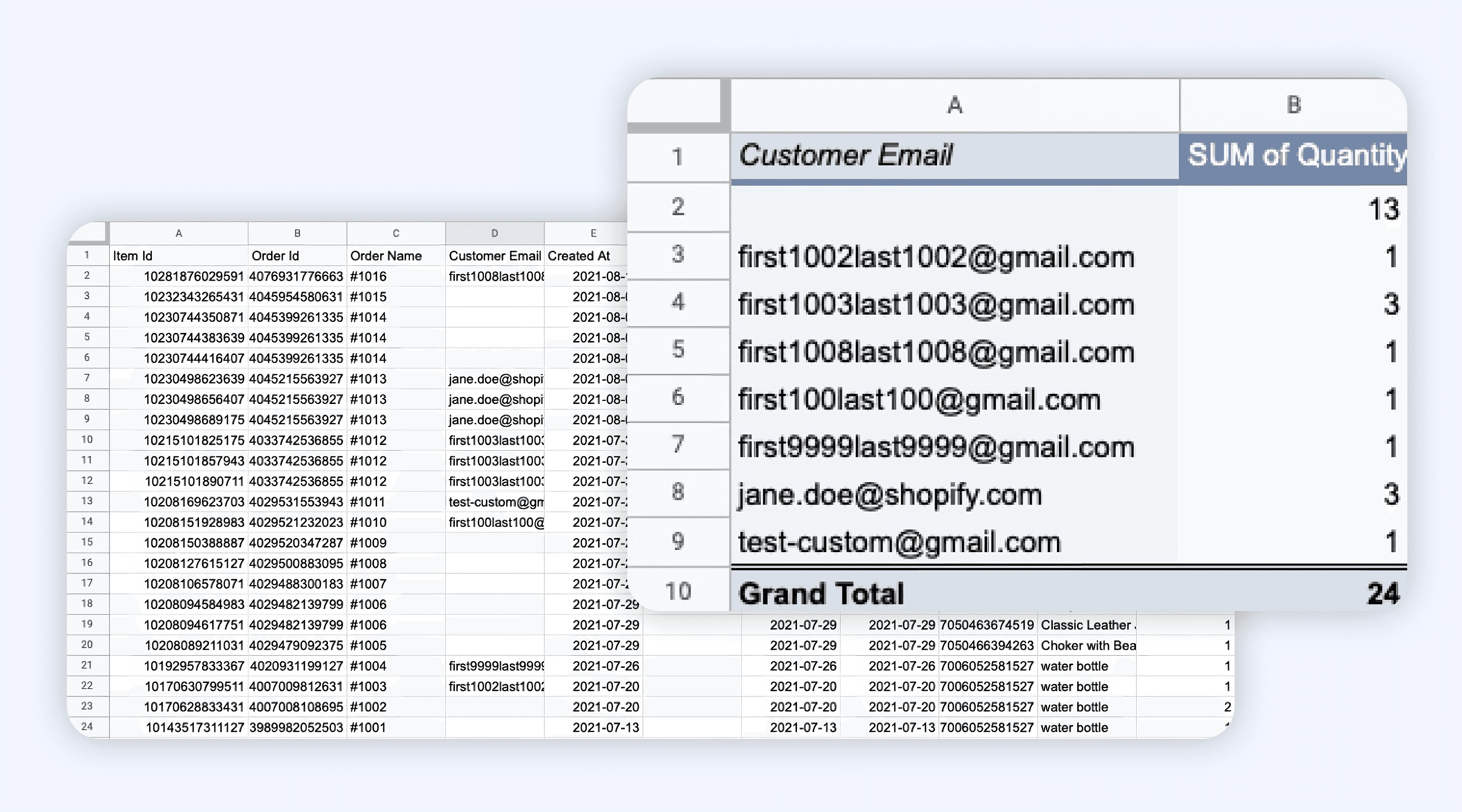
Task: Click column D header in data sheet
Action: coord(494,233)
